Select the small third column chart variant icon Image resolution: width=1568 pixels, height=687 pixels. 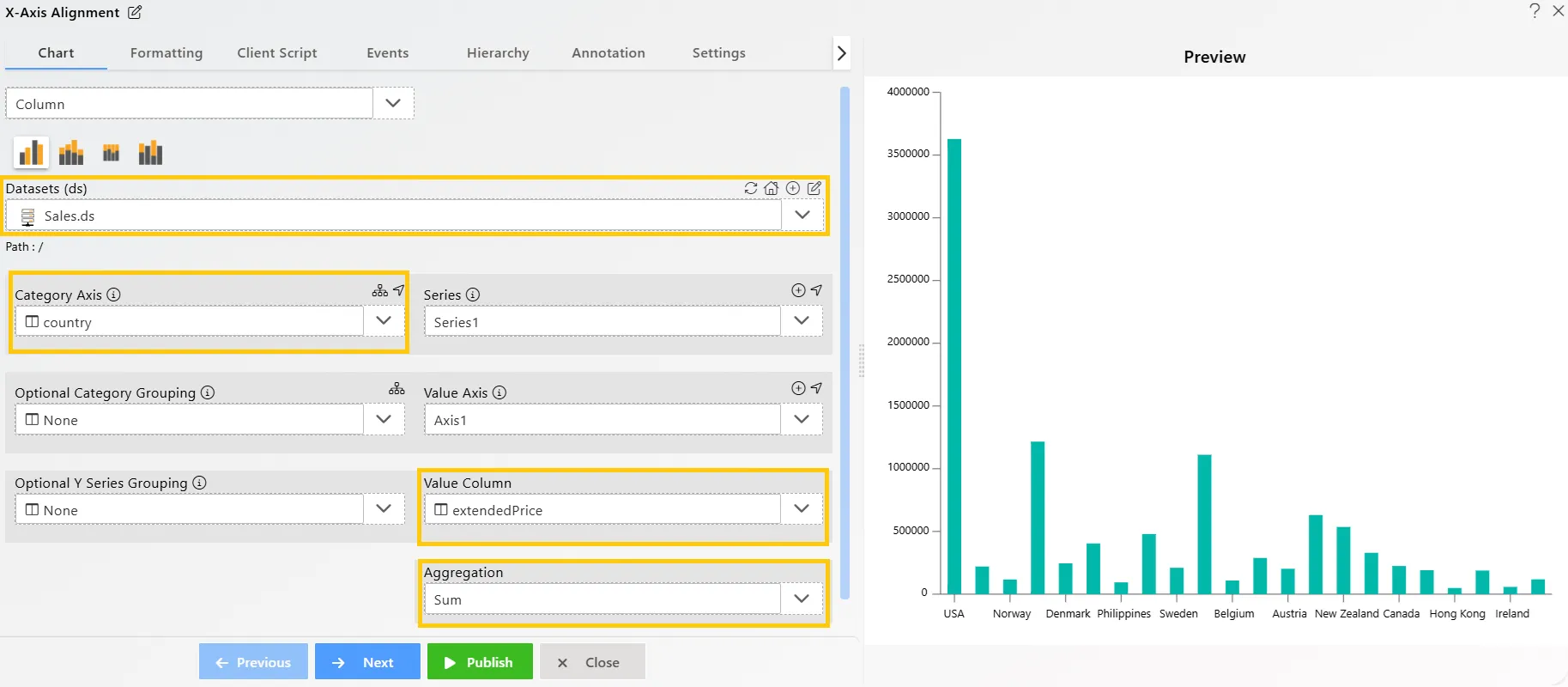click(x=111, y=153)
